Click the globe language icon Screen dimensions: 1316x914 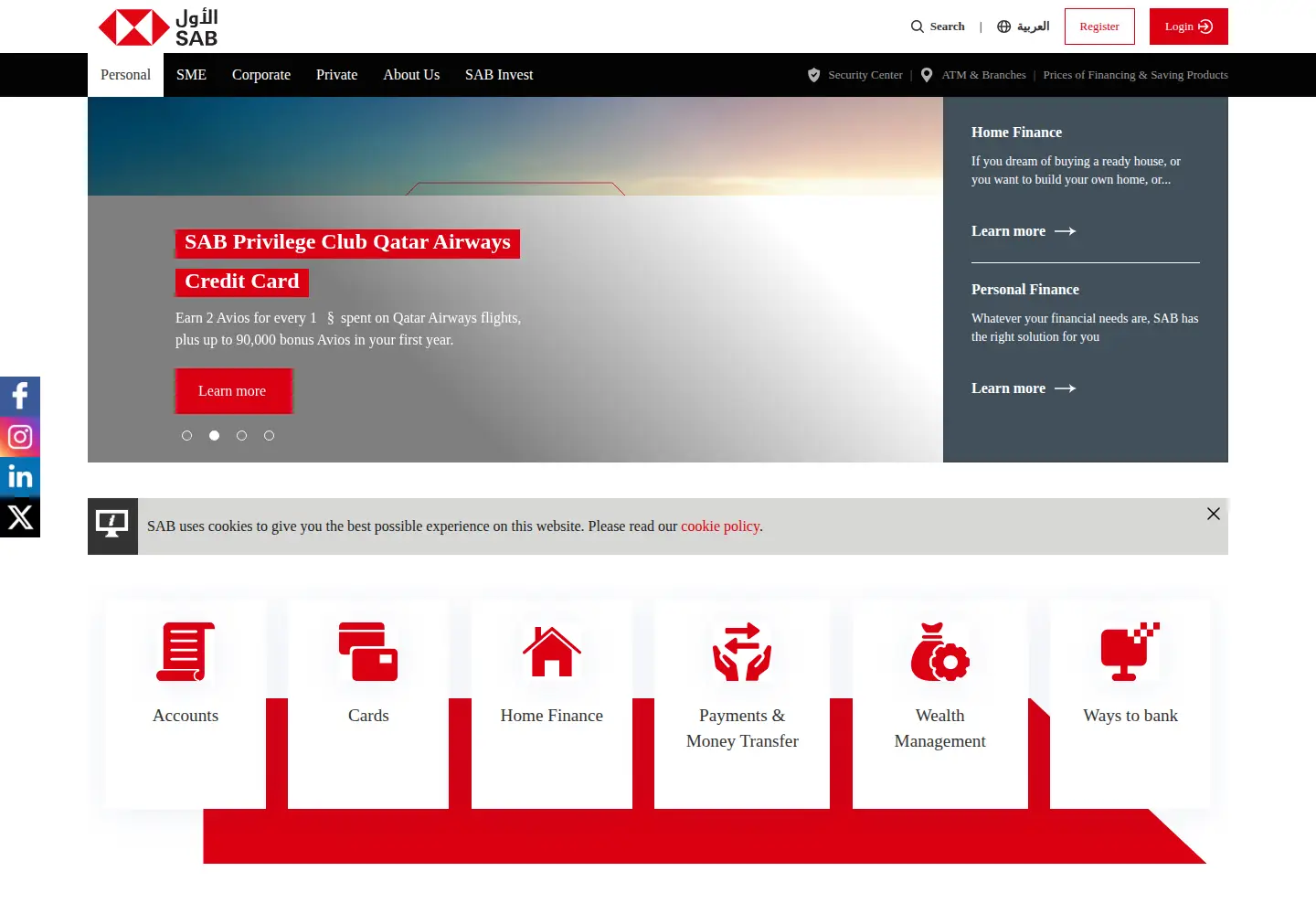1004,27
